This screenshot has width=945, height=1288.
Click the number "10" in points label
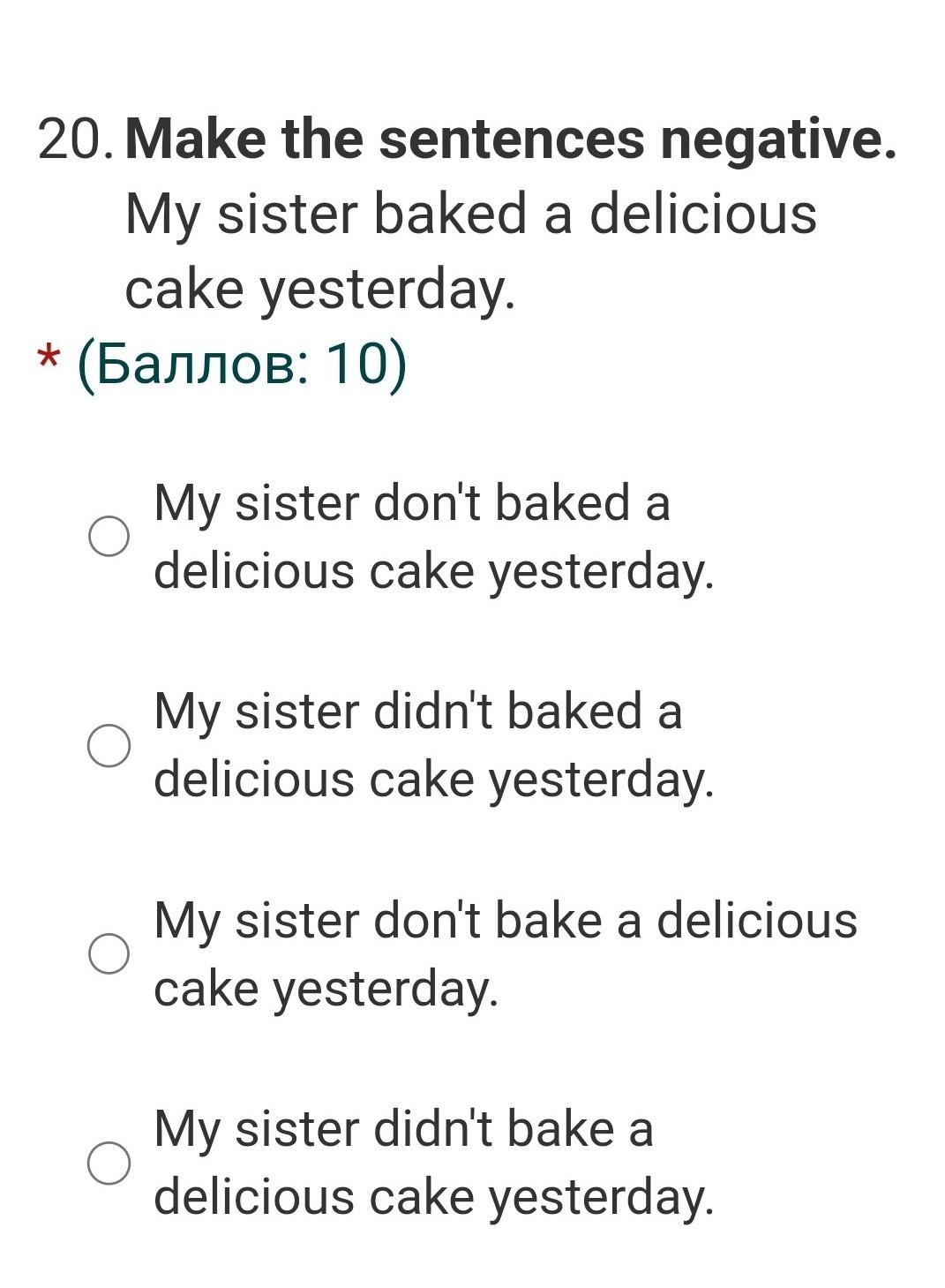point(357,363)
